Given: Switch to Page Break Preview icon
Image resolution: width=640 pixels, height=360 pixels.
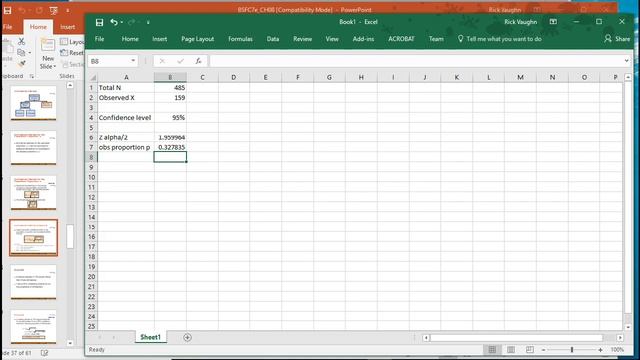Looking at the screenshot, I should point(529,349).
